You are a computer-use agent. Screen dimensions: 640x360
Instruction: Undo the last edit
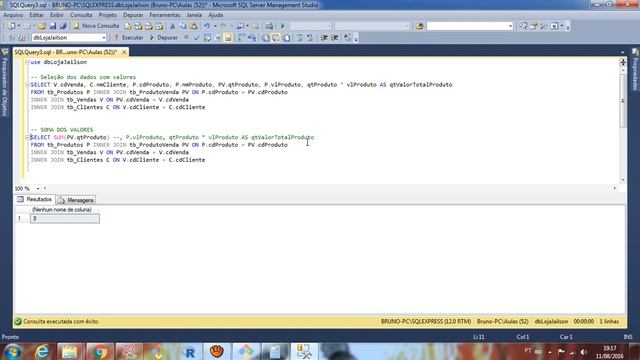tap(207, 26)
